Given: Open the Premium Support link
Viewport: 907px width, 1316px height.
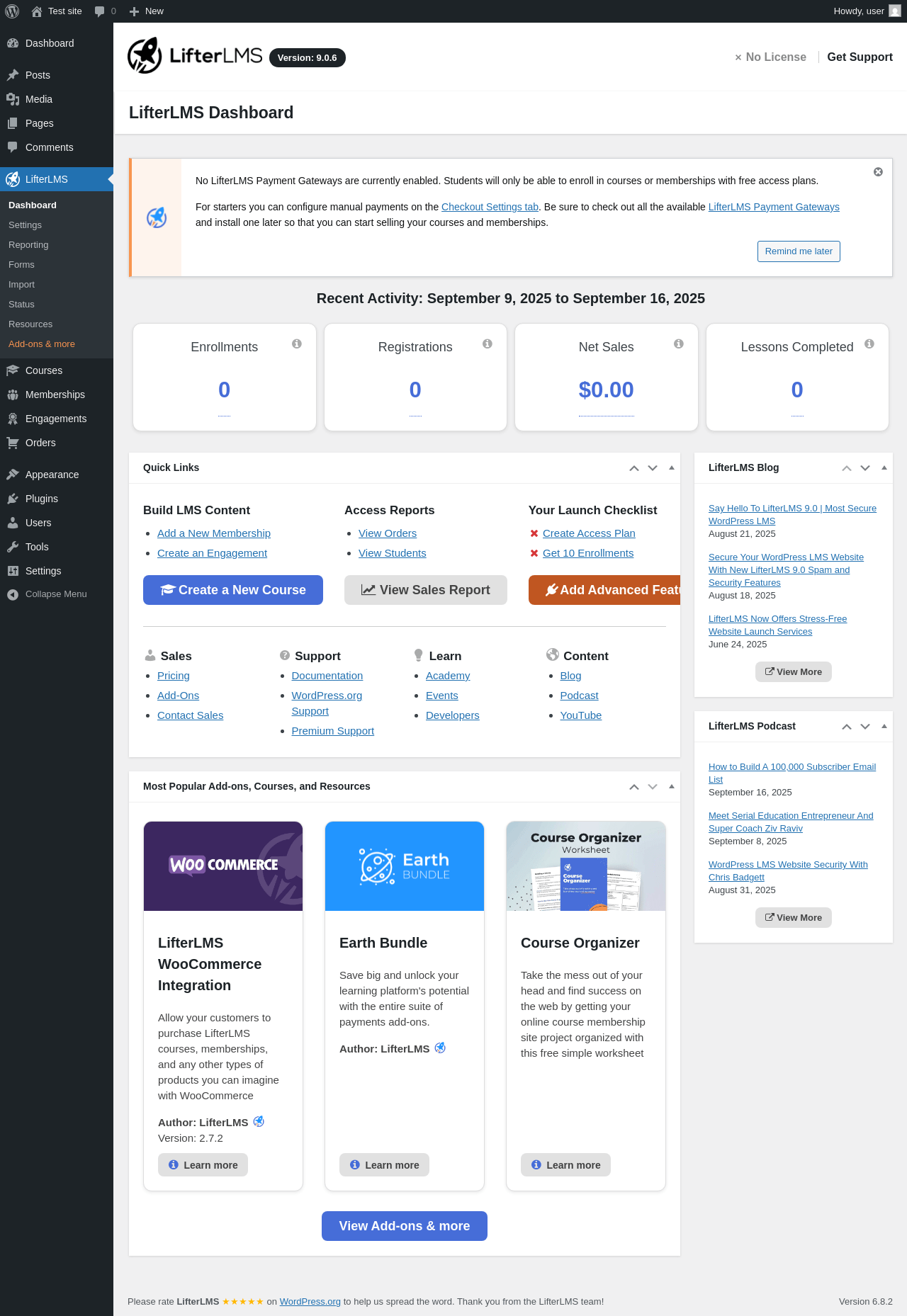Looking at the screenshot, I should [333, 731].
